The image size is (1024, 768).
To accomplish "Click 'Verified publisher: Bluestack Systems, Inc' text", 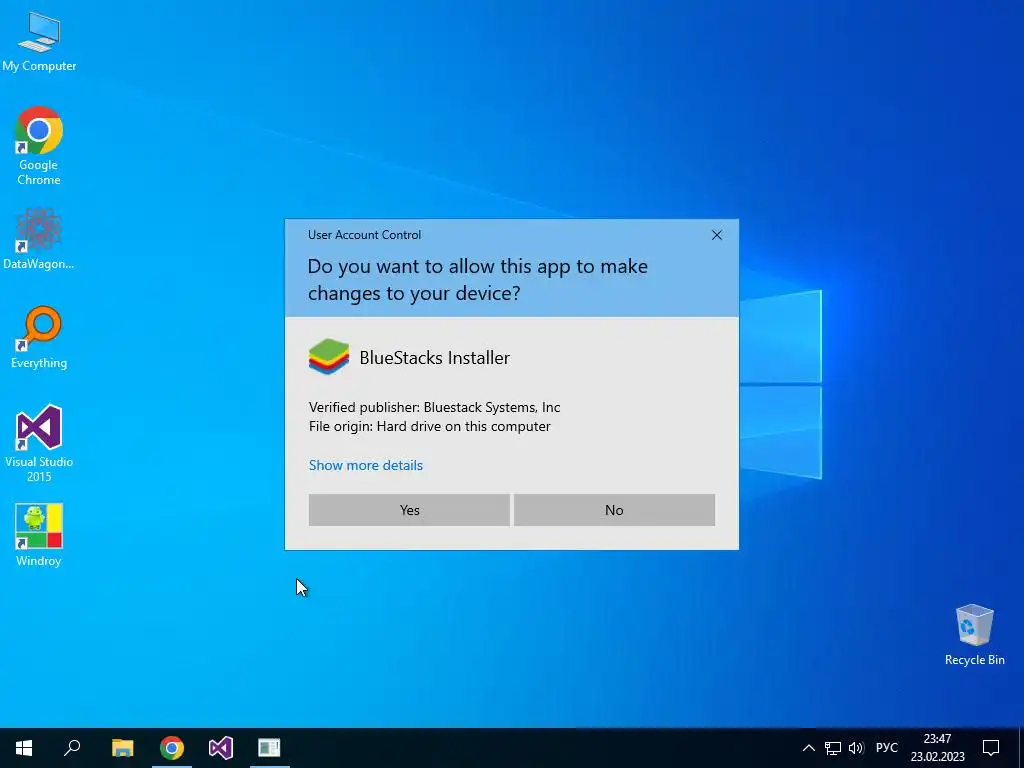I will (x=434, y=407).
